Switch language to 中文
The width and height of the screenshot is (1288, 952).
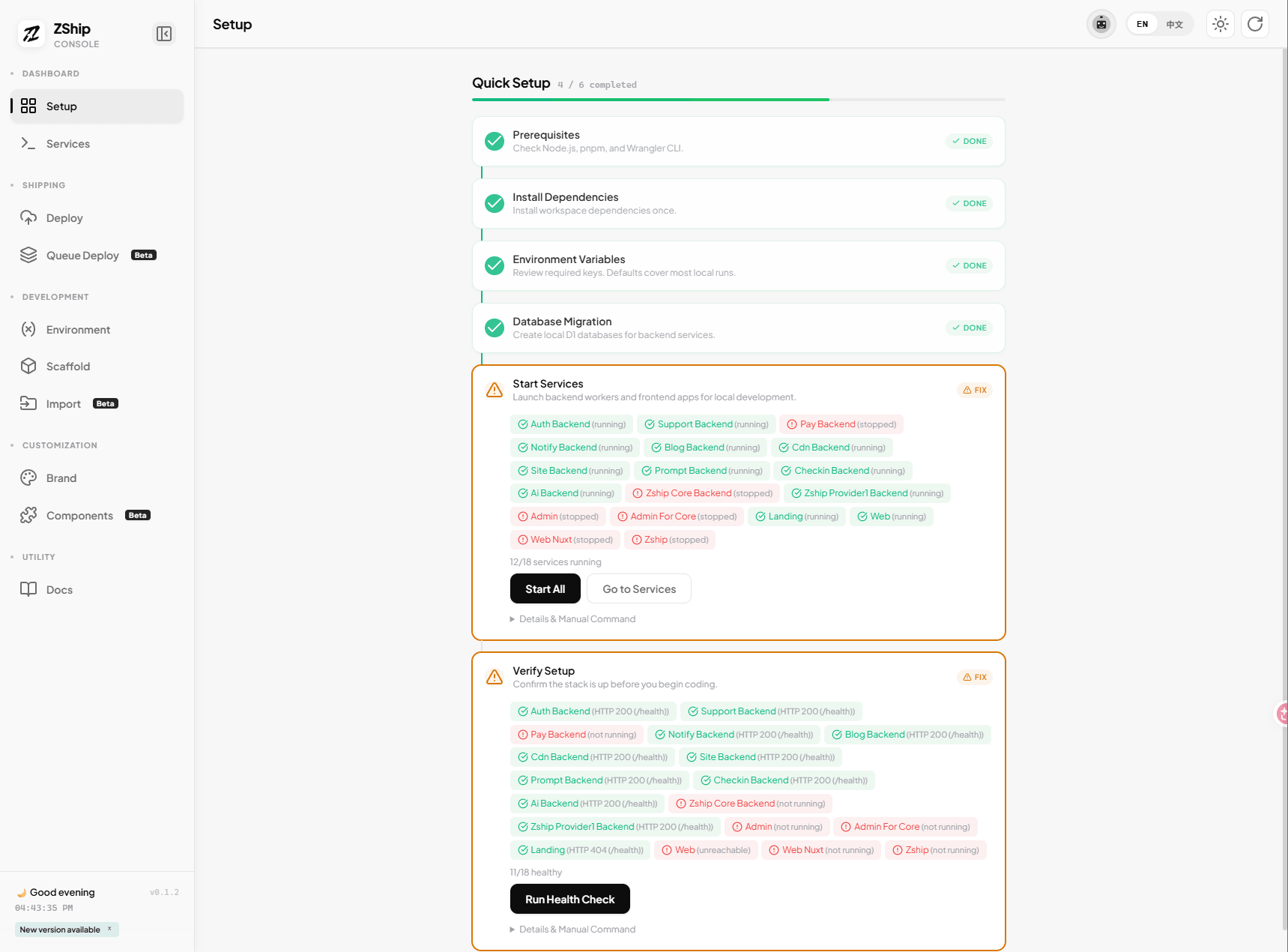[x=1174, y=23]
